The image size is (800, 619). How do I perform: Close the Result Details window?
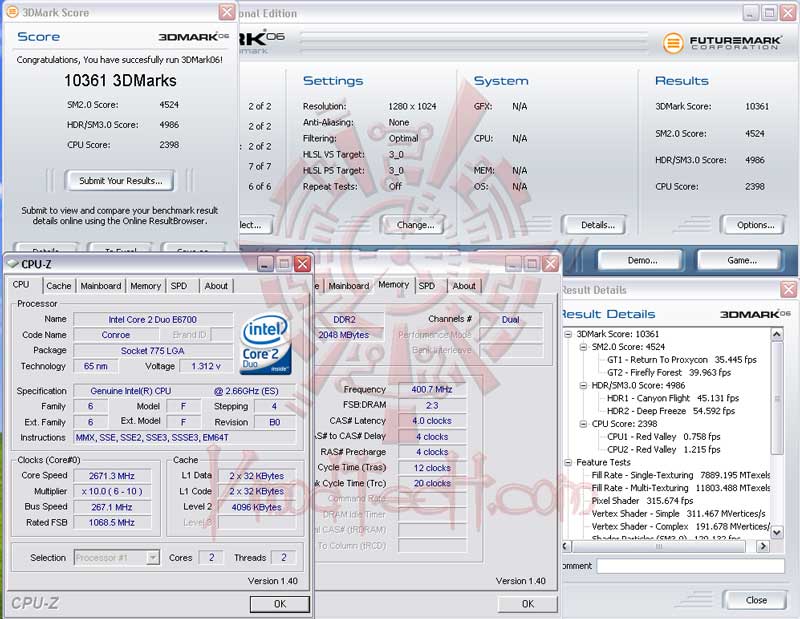tap(788, 289)
